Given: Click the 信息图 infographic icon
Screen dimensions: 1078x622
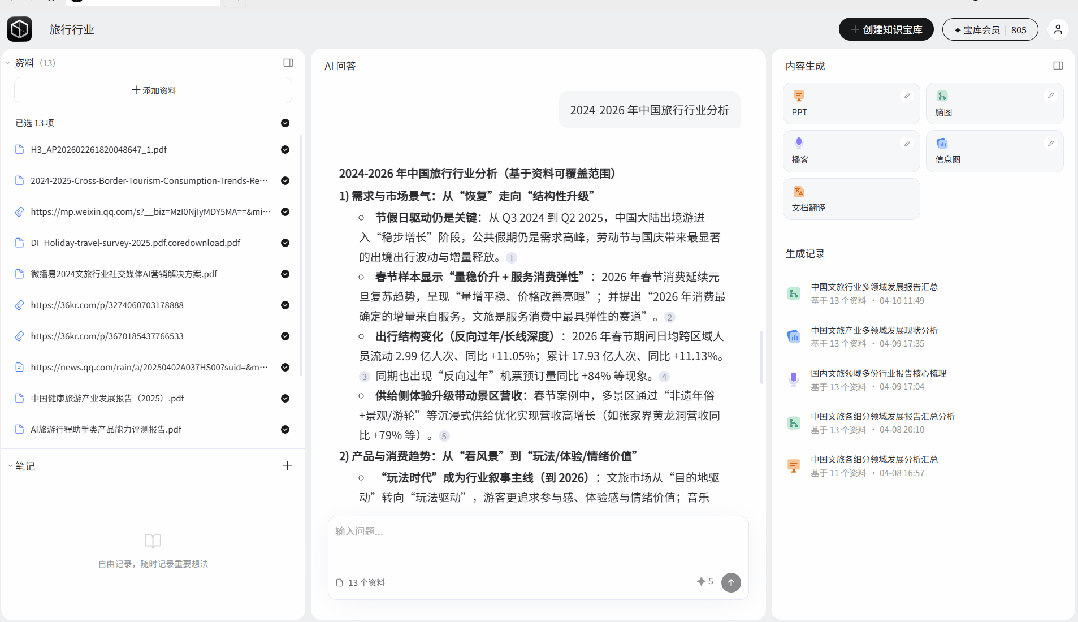Looking at the screenshot, I should (942, 143).
